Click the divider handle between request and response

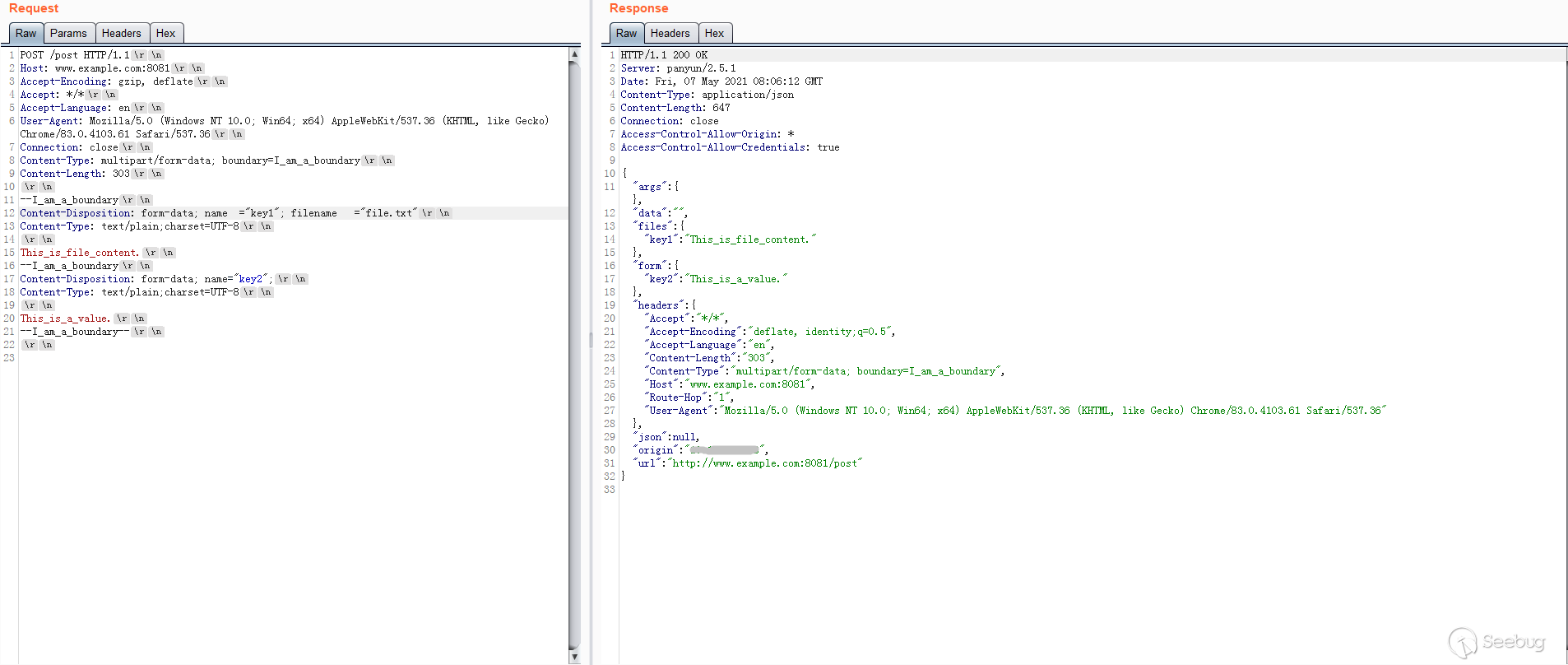591,339
